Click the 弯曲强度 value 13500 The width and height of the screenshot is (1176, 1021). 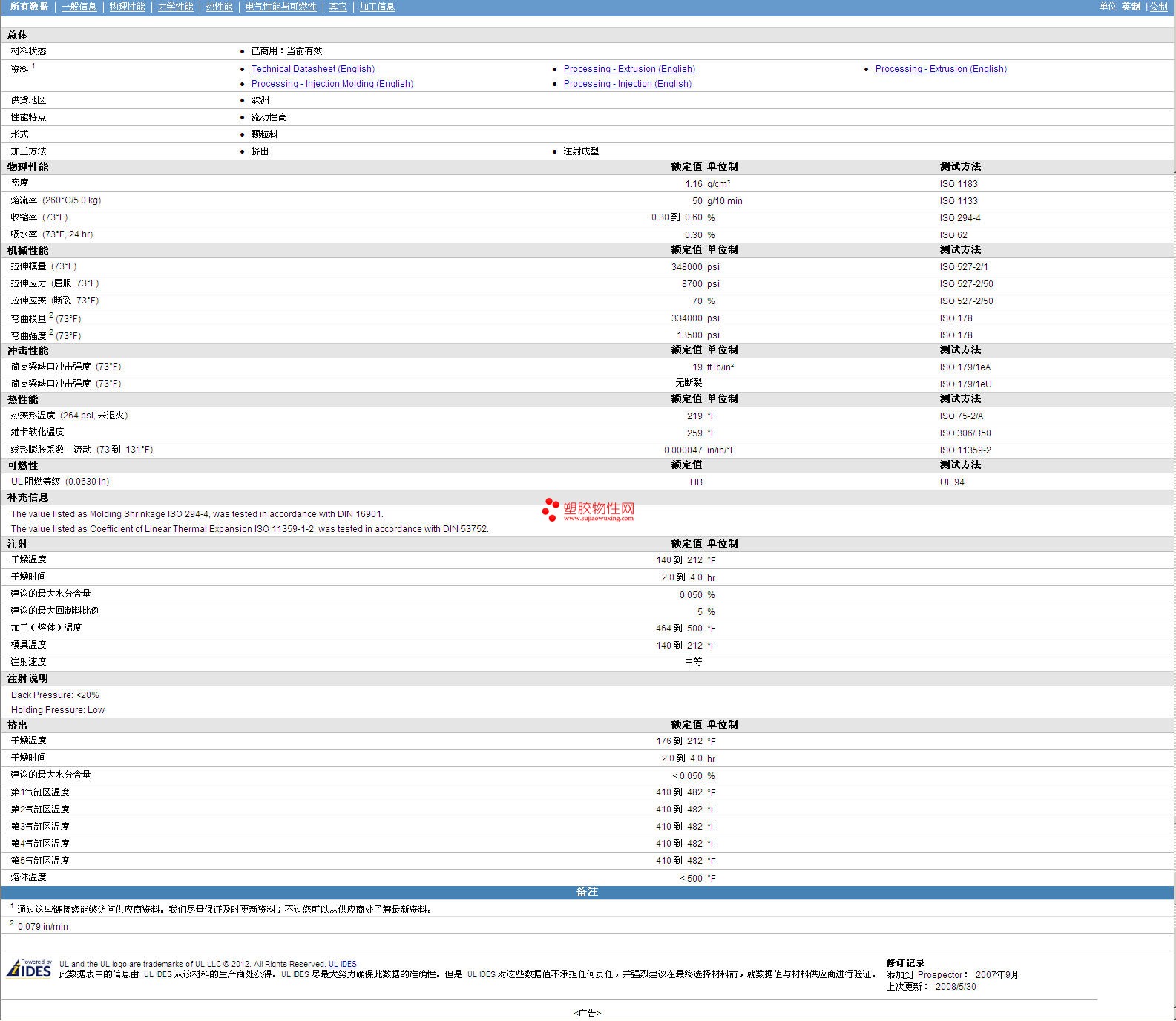pyautogui.click(x=690, y=335)
